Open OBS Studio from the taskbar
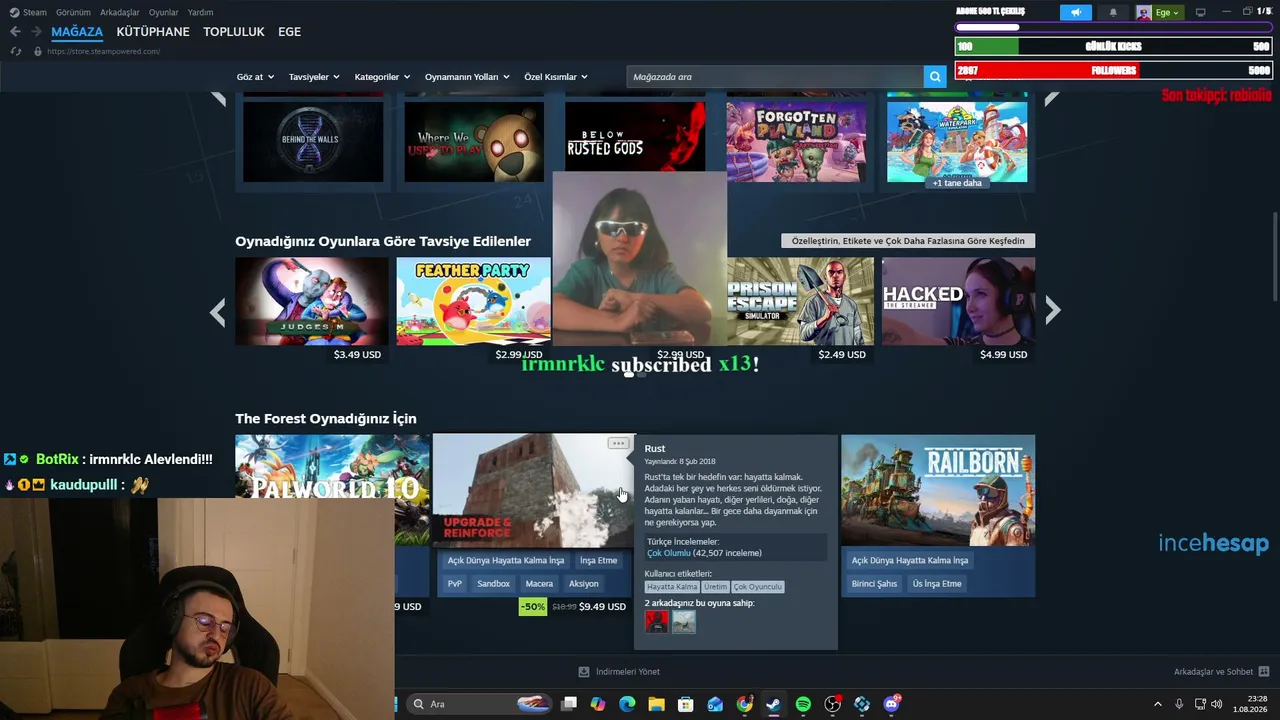Screen dimensions: 1280x720 [x=833, y=704]
